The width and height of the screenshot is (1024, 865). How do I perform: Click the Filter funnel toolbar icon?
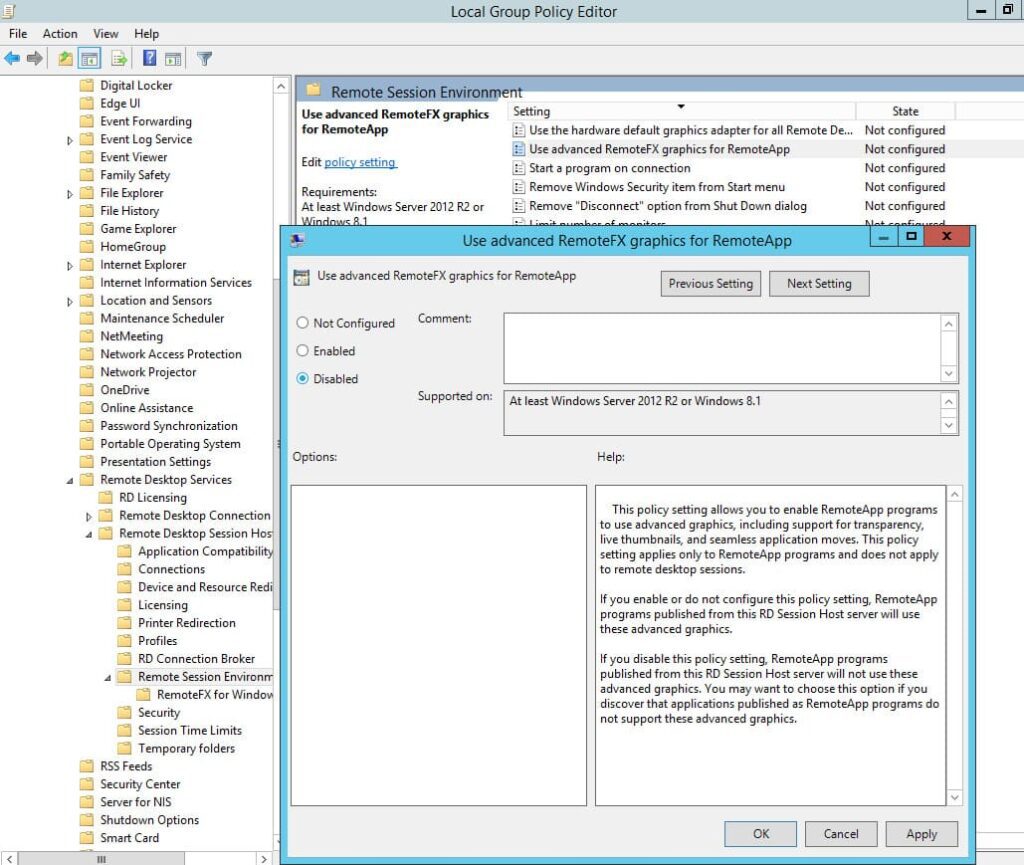204,59
